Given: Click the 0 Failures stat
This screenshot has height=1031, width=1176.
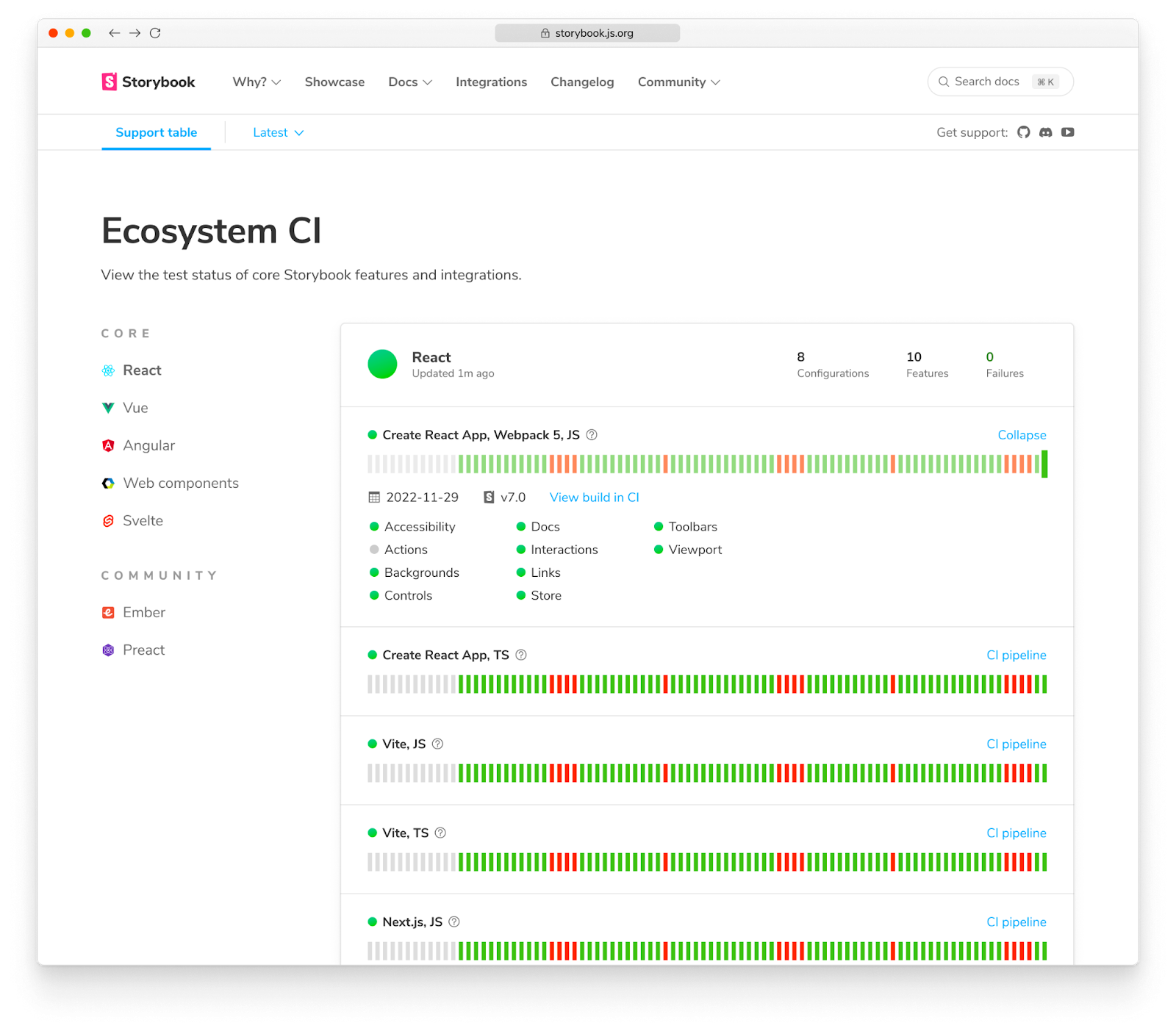Looking at the screenshot, I should [x=1005, y=364].
